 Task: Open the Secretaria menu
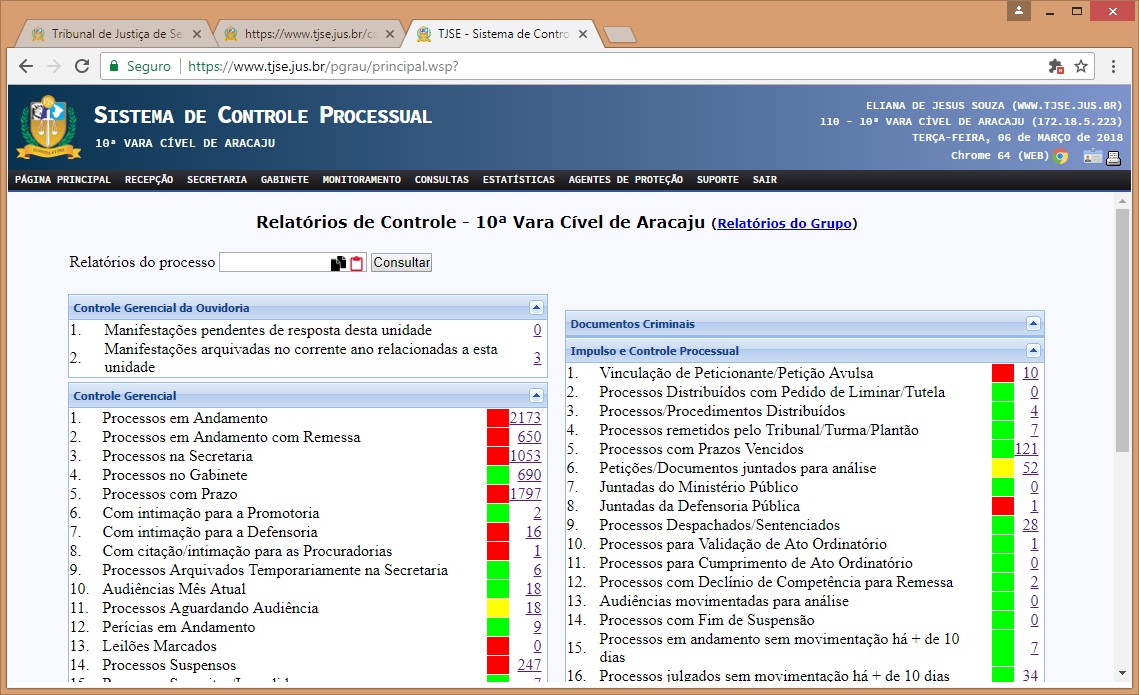point(216,180)
